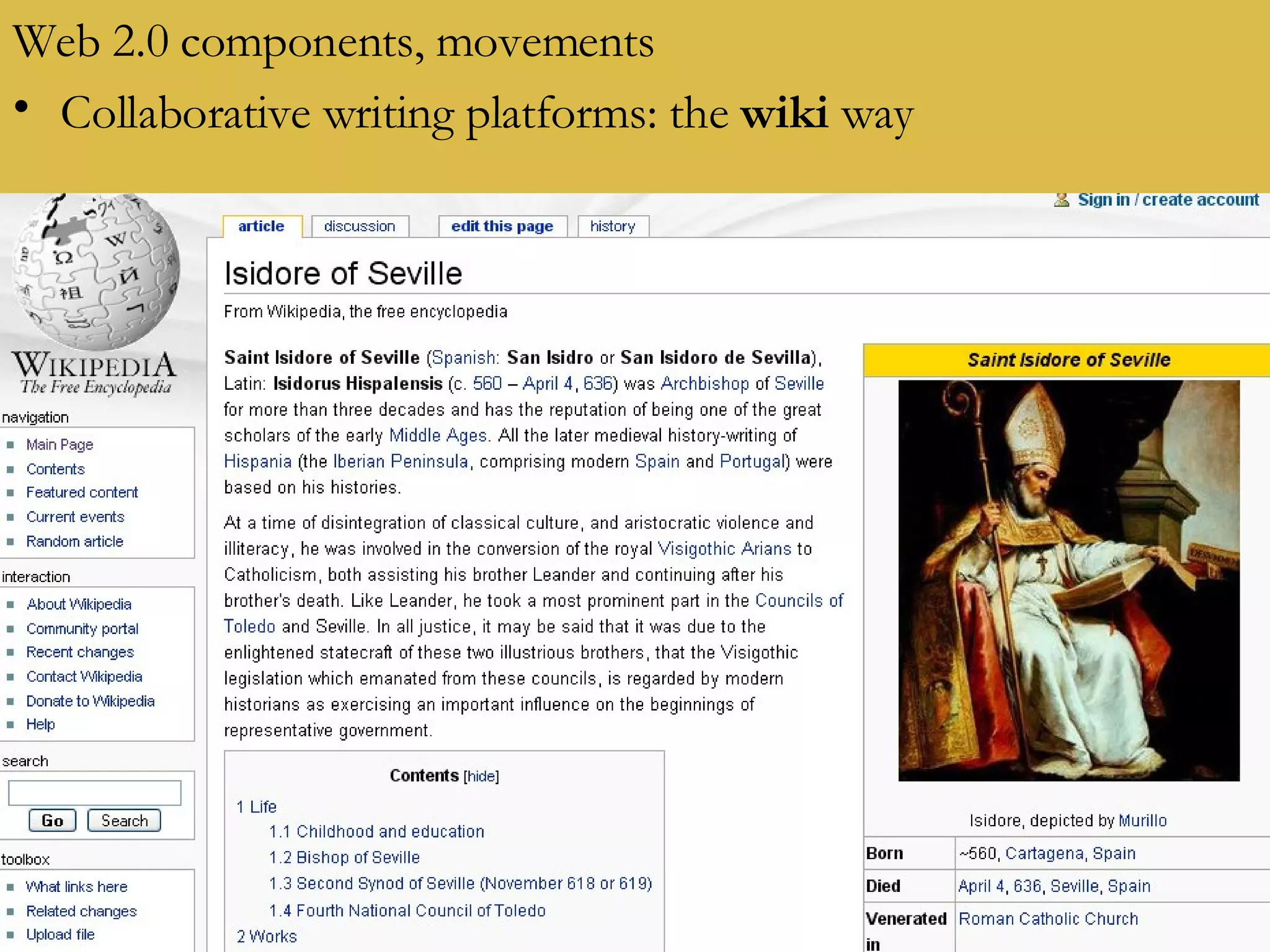Jump to 1.1 Childhood and education

tap(376, 831)
